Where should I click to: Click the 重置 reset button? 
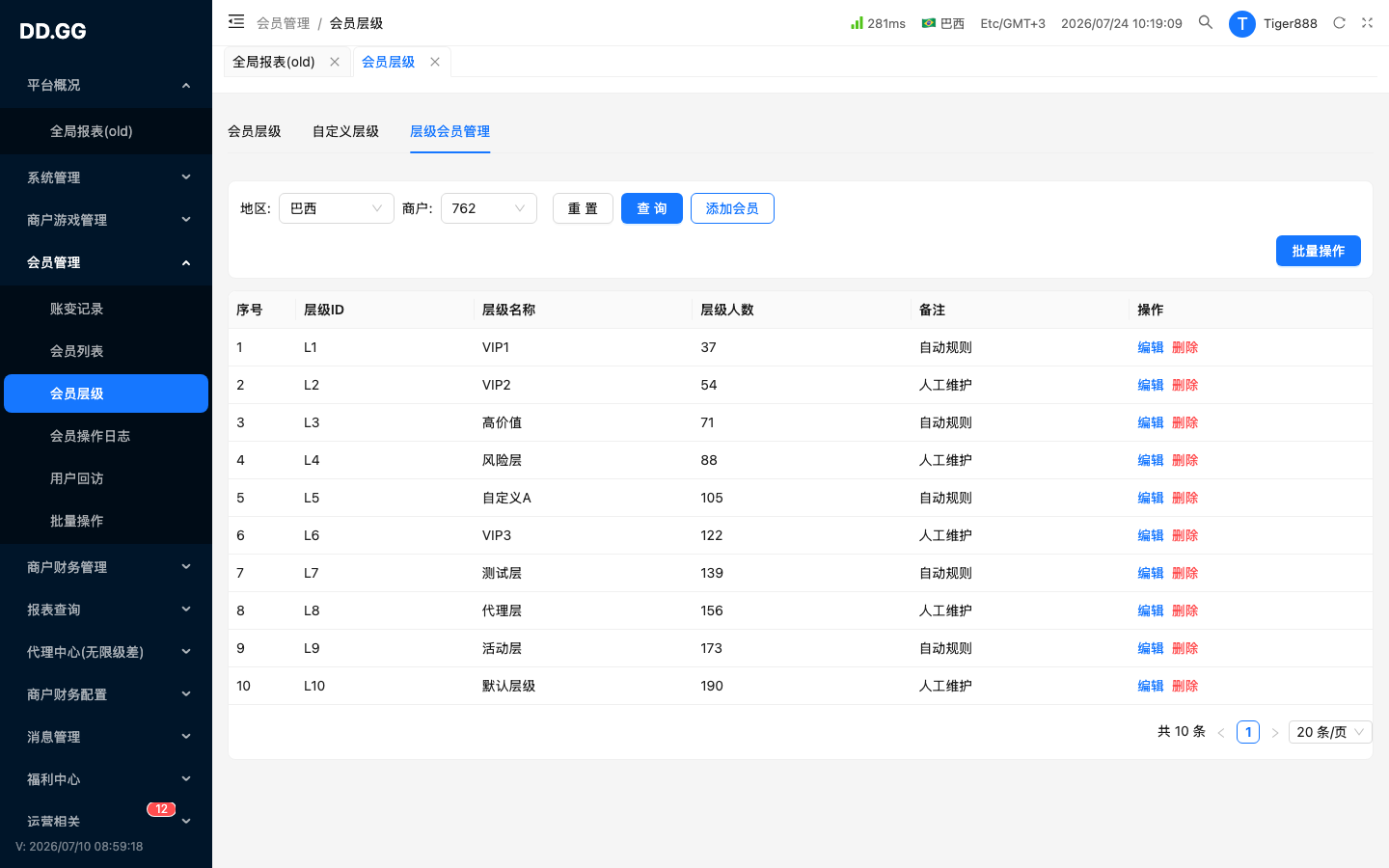583,208
